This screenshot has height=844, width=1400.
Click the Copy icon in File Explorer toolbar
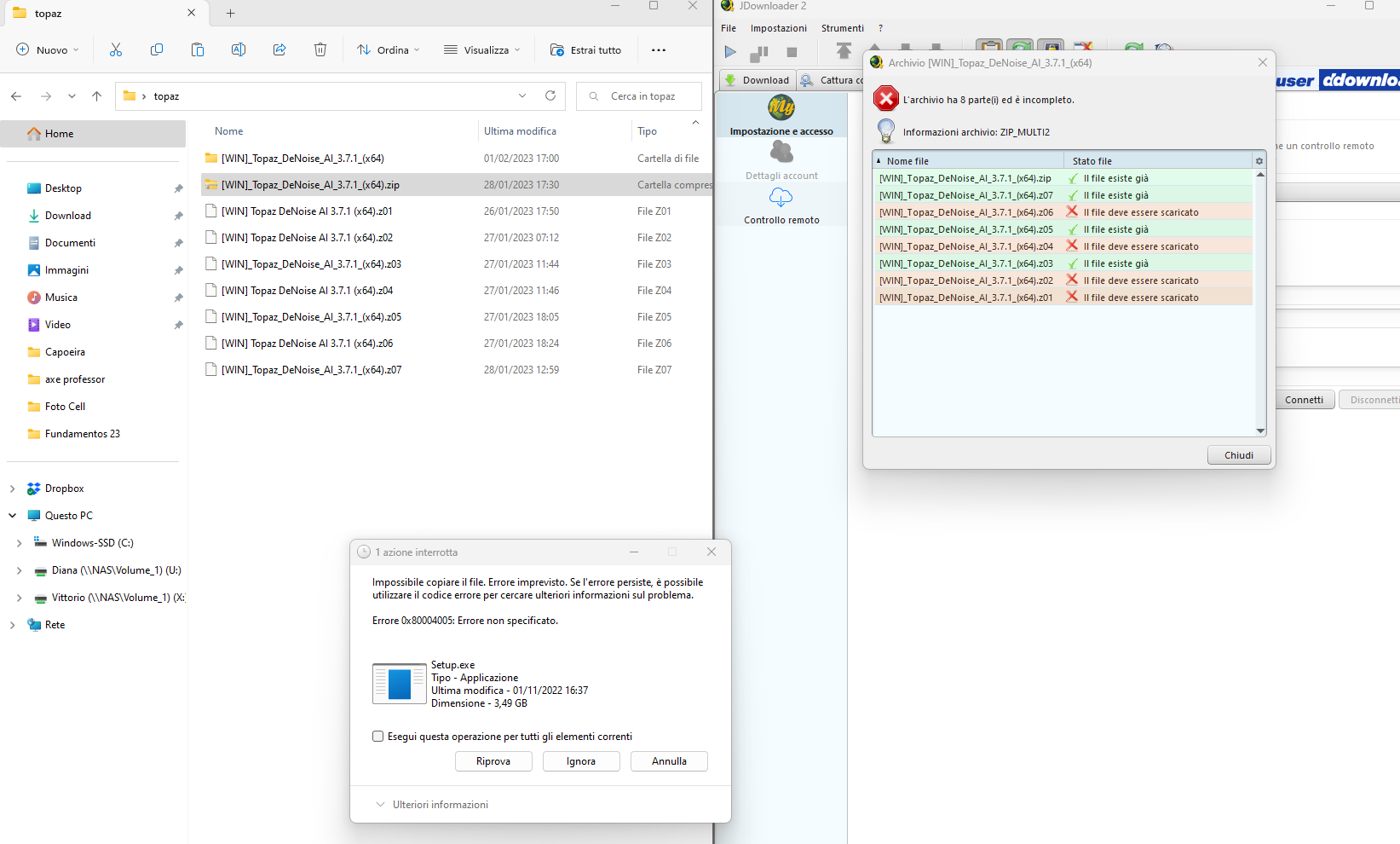click(x=157, y=49)
